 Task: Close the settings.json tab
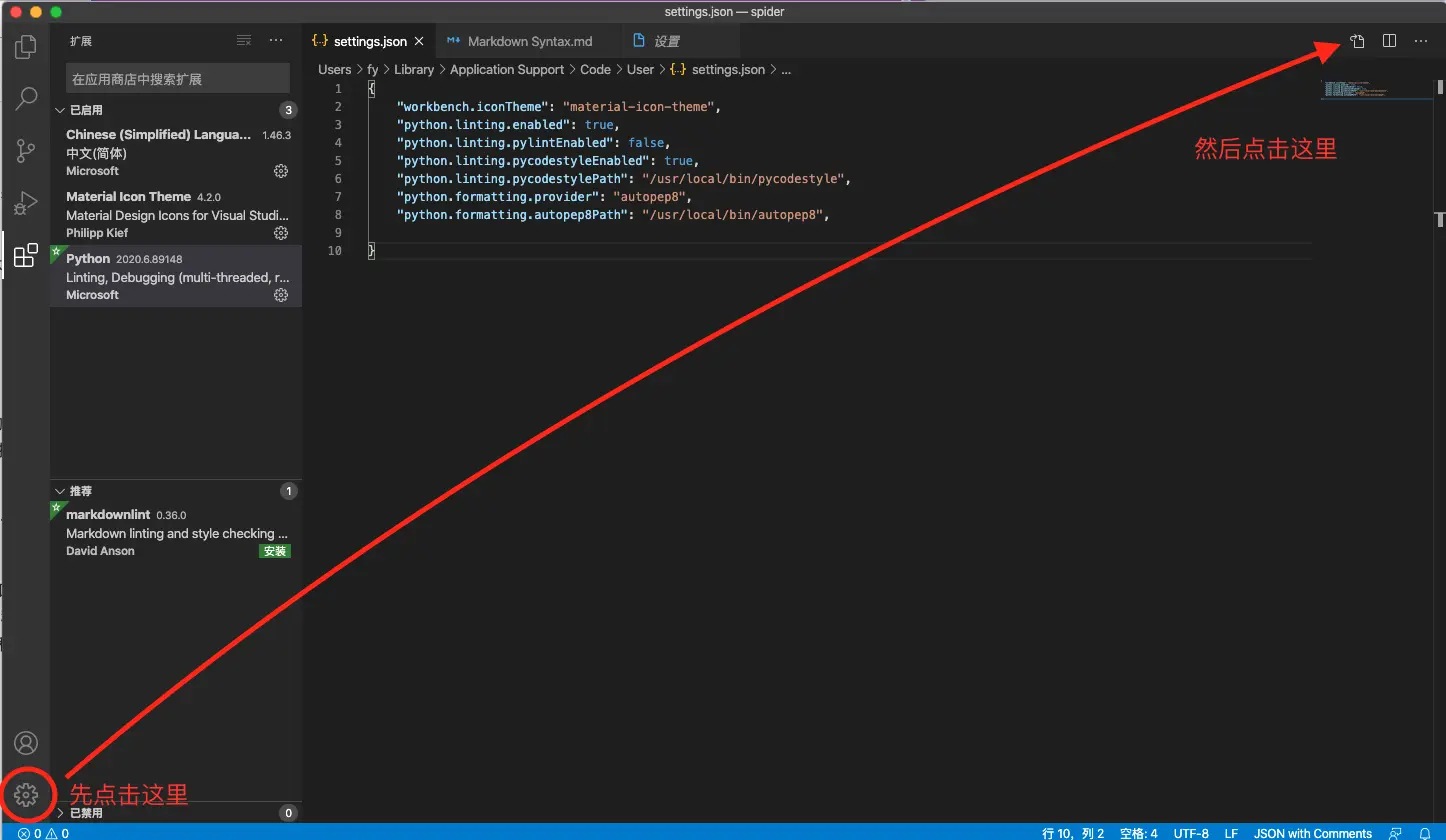[419, 41]
